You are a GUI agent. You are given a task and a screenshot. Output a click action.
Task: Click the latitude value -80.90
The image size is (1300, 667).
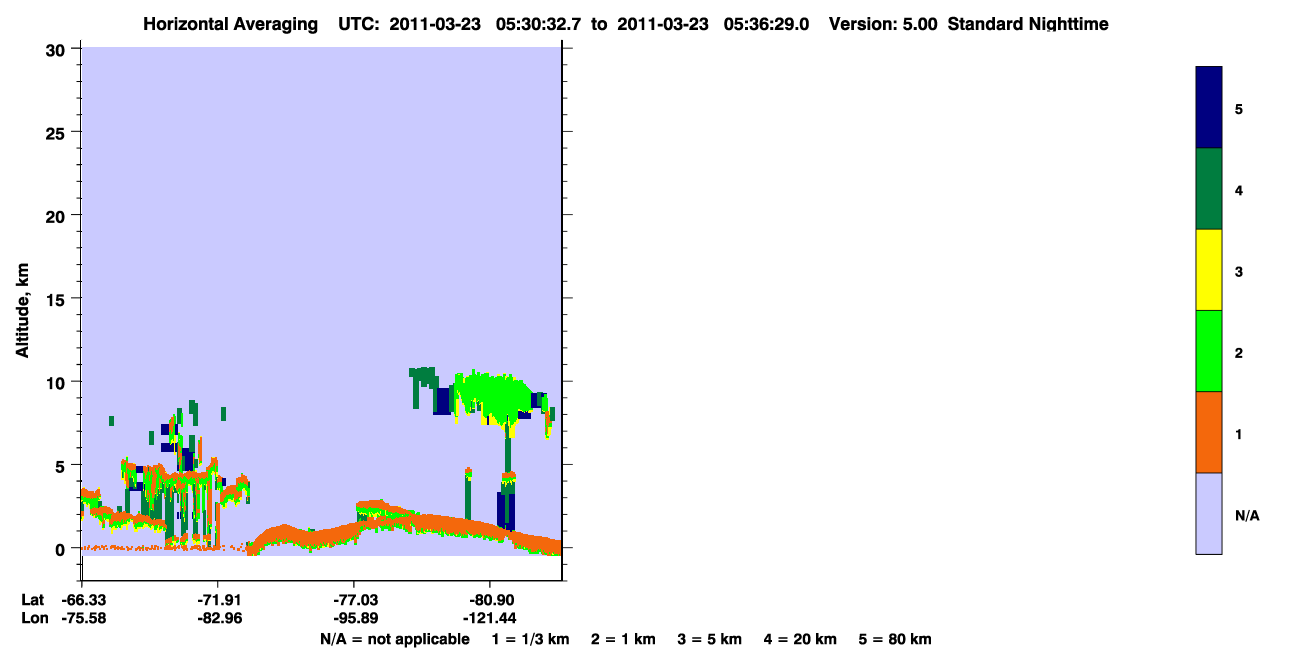(x=490, y=600)
